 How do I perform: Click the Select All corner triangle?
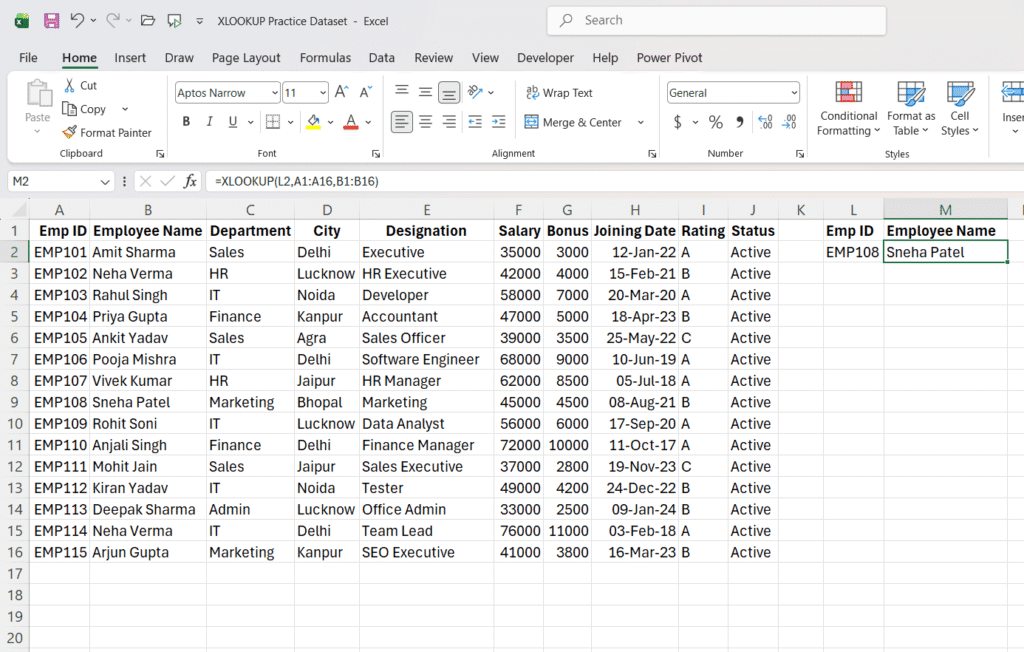point(20,210)
